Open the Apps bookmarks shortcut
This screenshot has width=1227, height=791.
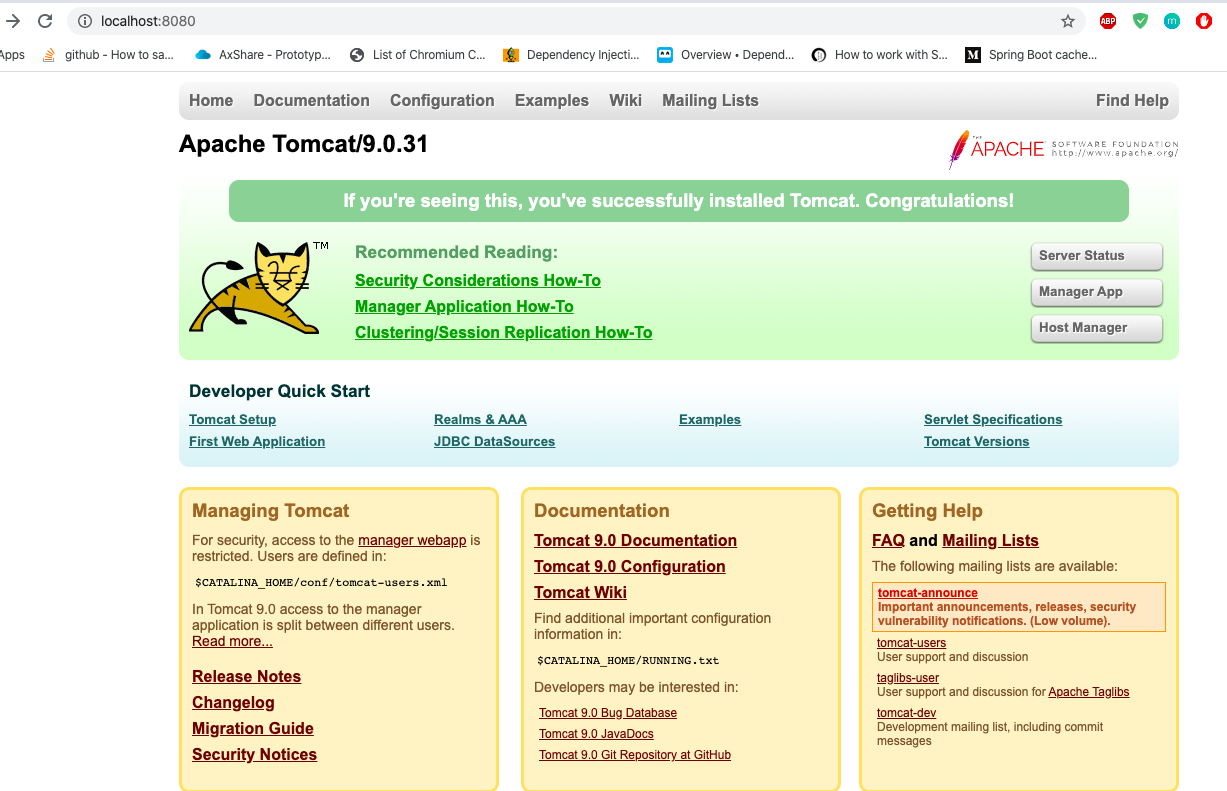12,55
